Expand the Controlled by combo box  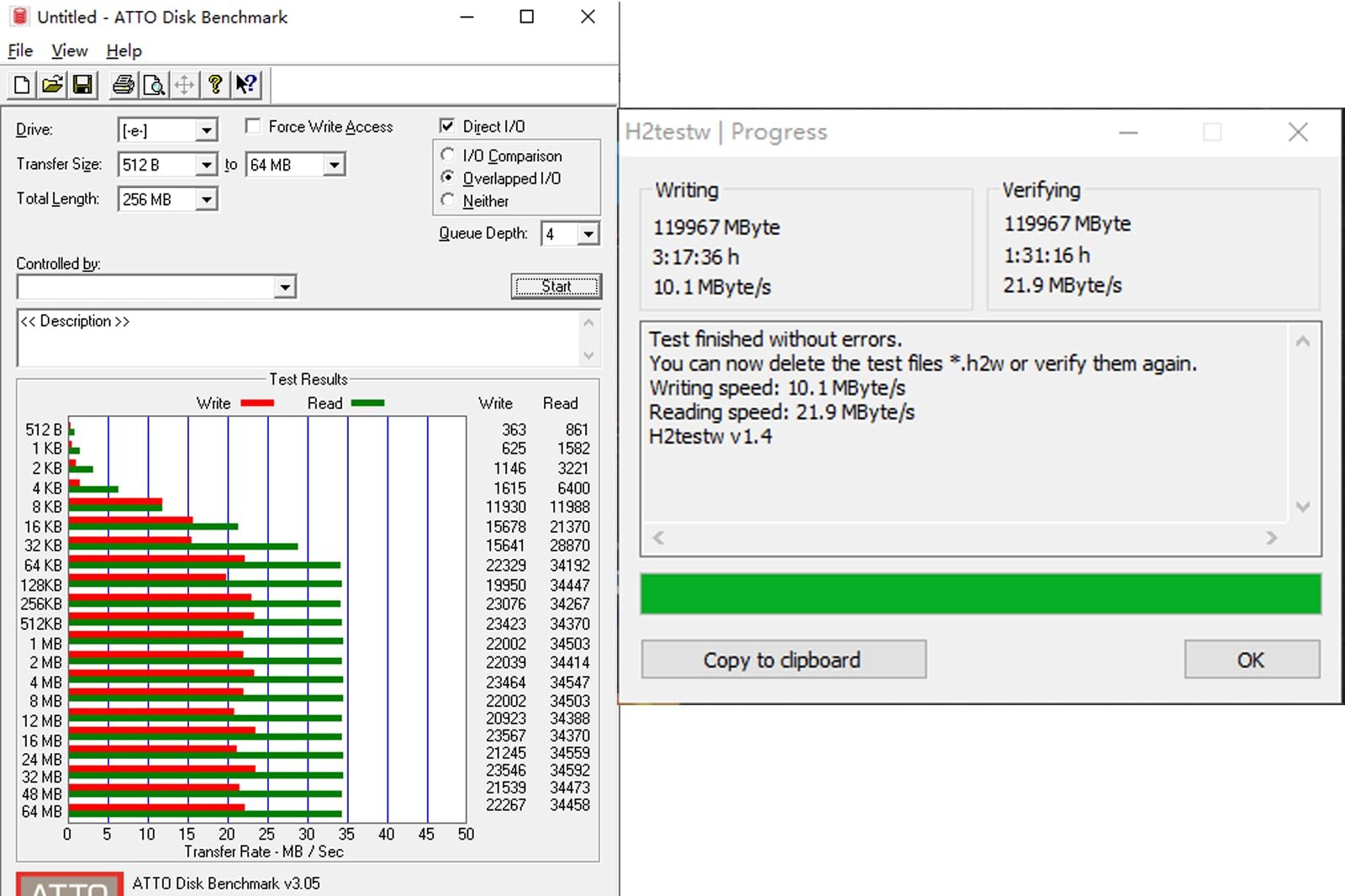pos(286,287)
